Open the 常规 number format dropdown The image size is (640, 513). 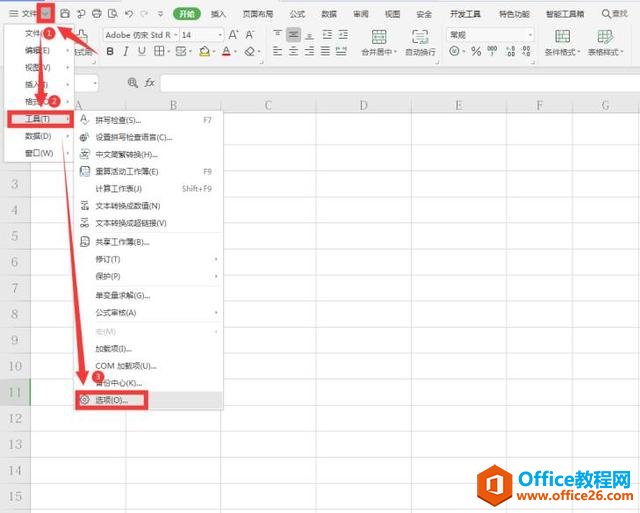point(530,35)
